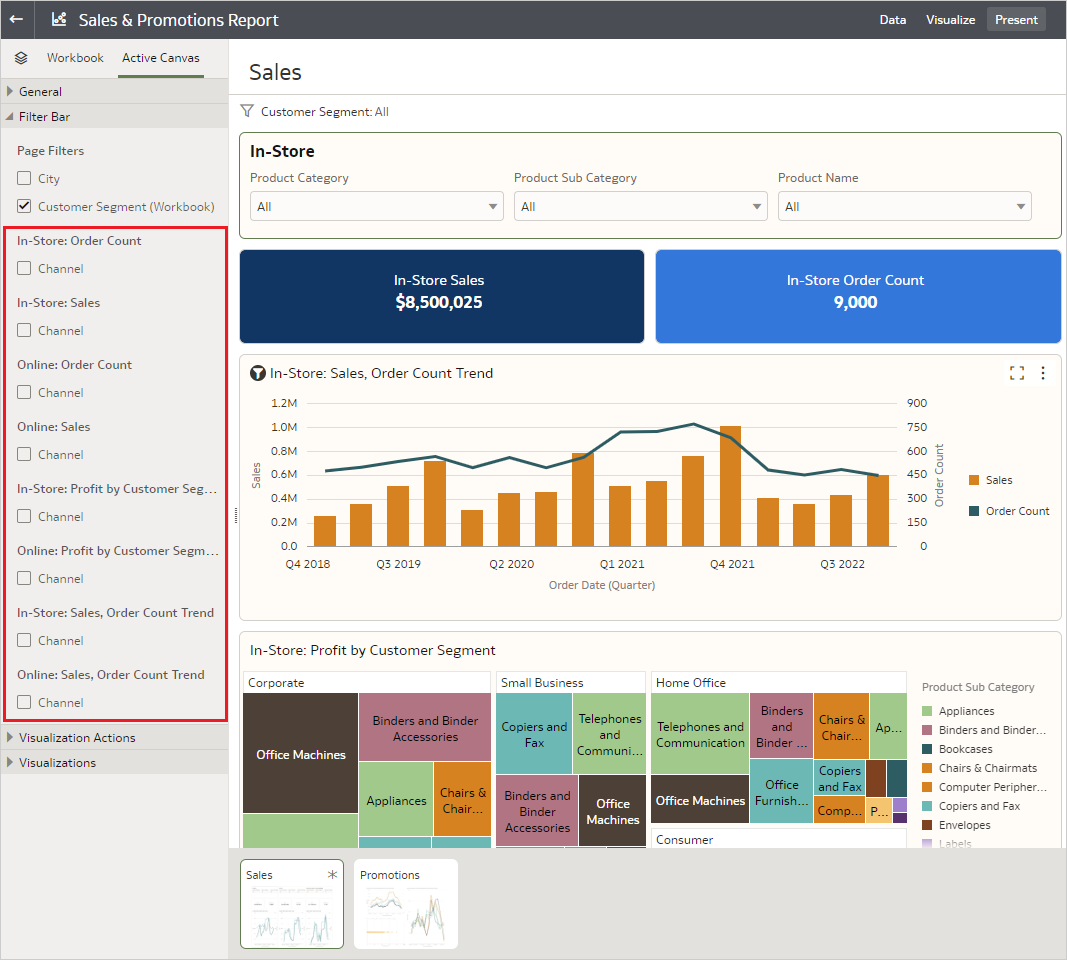Click the filter icon on trend chart title
The image size is (1067, 960).
[x=257, y=373]
